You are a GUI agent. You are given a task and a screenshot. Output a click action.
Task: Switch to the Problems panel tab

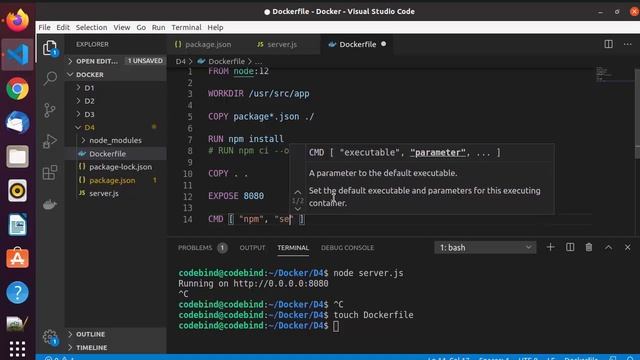[x=203, y=248]
